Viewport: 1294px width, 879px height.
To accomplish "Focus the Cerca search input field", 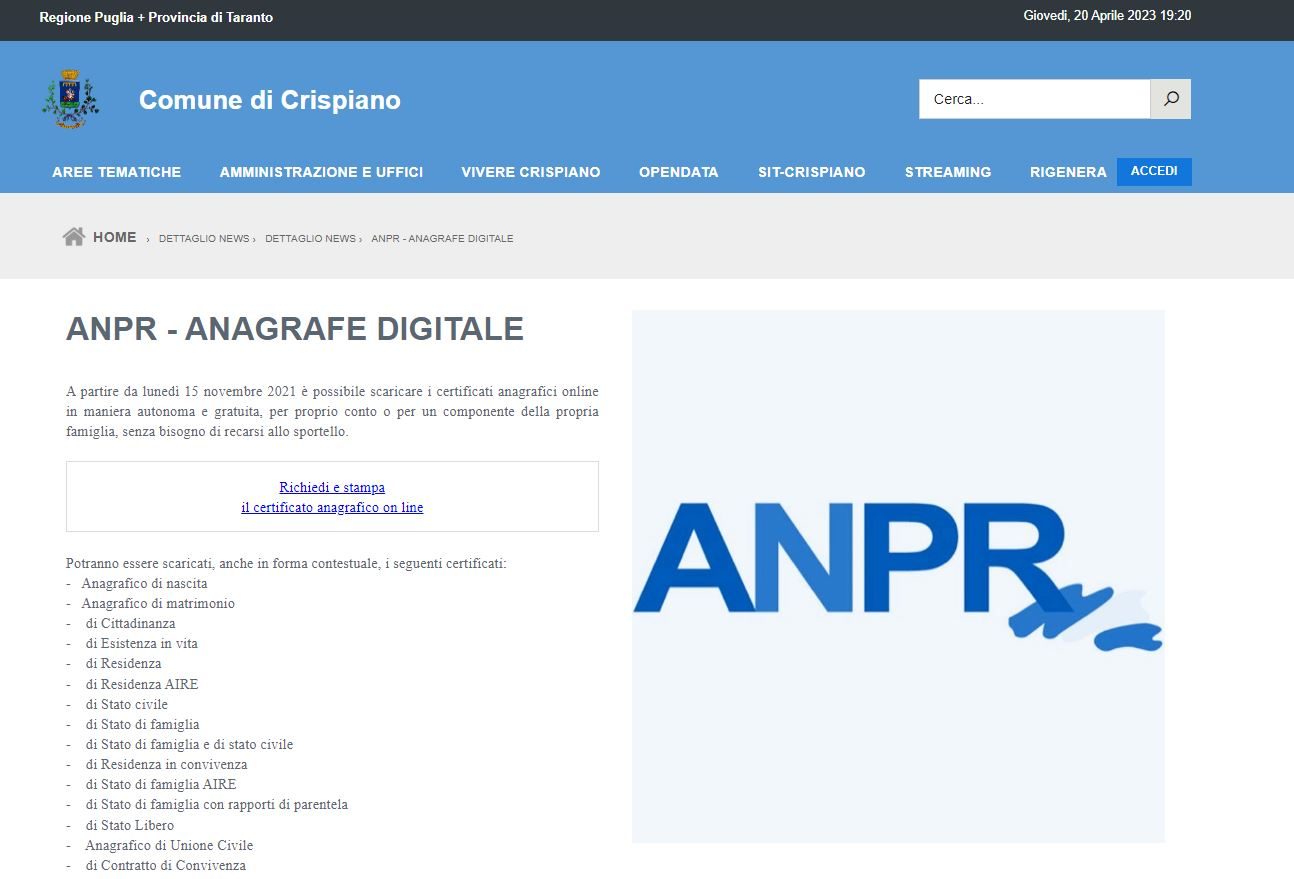I will click(1035, 99).
